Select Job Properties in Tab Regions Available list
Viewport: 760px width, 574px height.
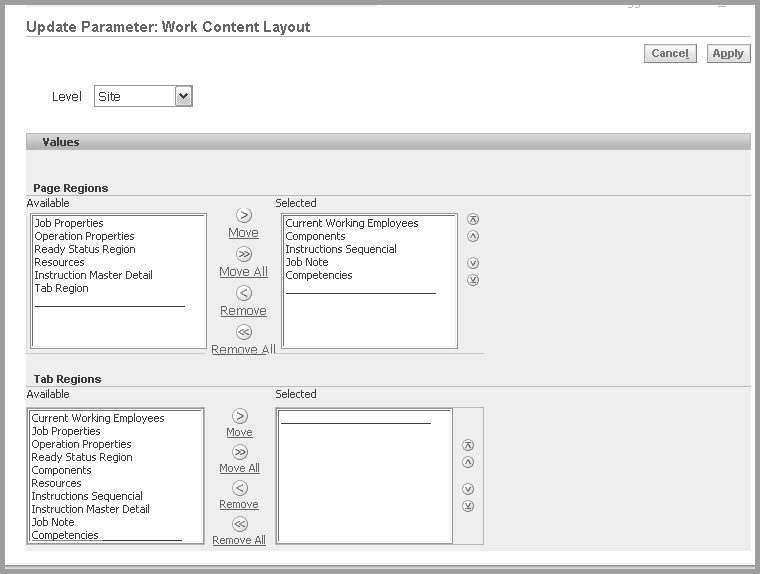coord(66,431)
